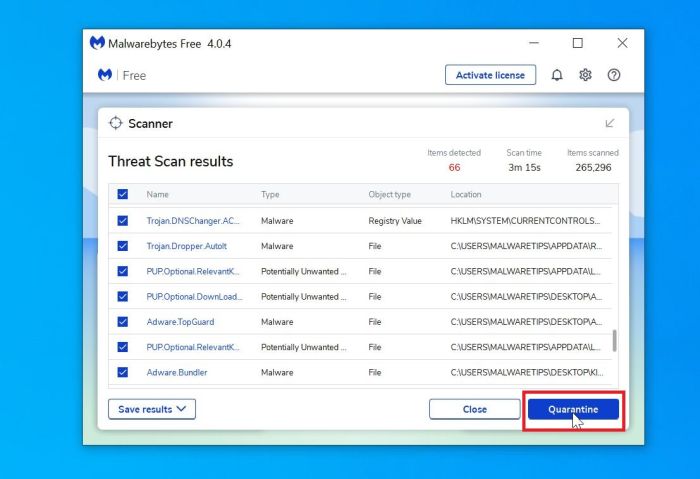The width and height of the screenshot is (700, 479).
Task: Open the Save results dropdown
Action: (152, 409)
